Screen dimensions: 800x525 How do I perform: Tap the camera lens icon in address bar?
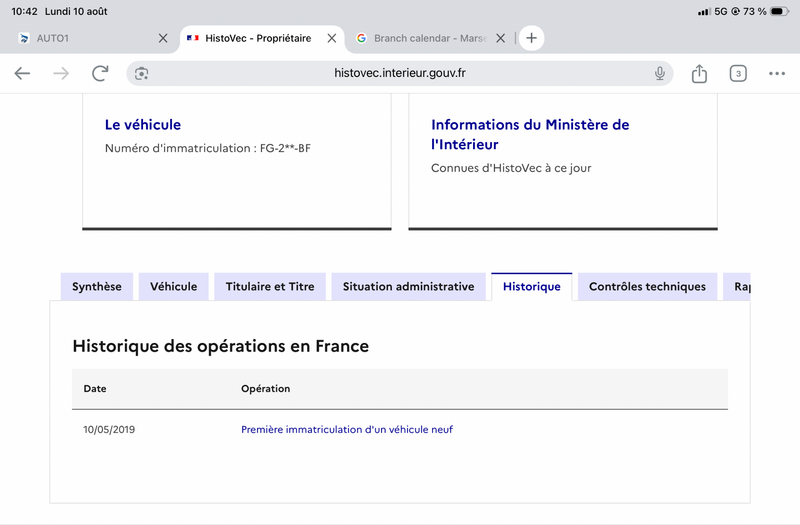tap(141, 73)
